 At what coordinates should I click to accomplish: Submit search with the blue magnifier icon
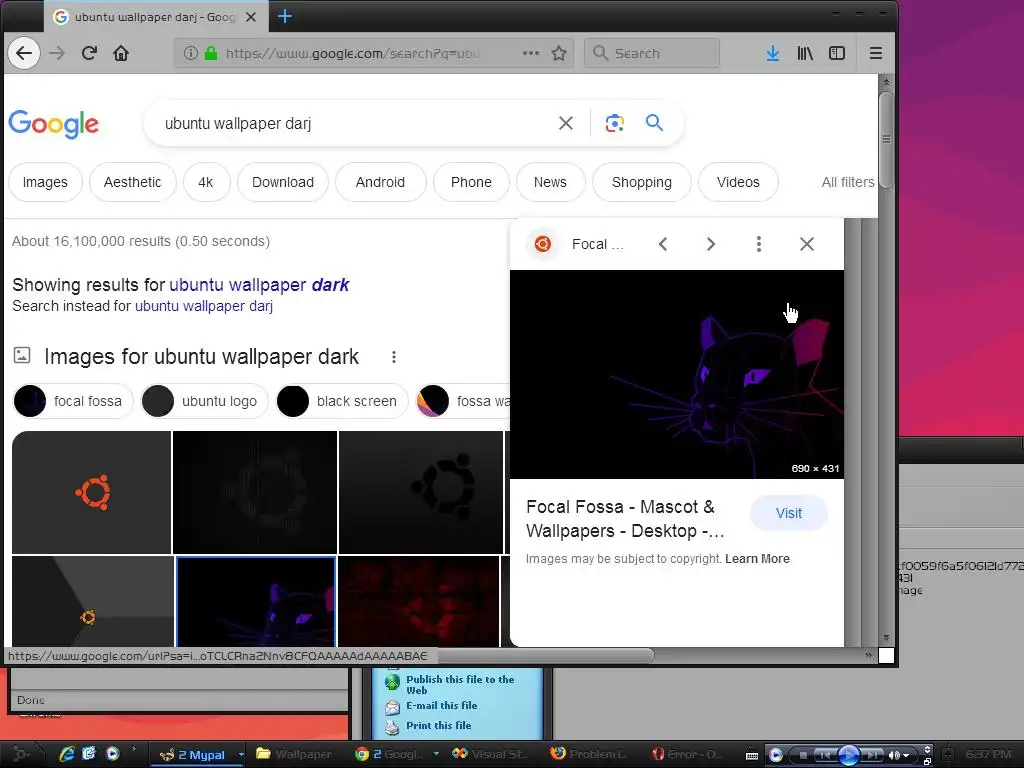click(654, 122)
